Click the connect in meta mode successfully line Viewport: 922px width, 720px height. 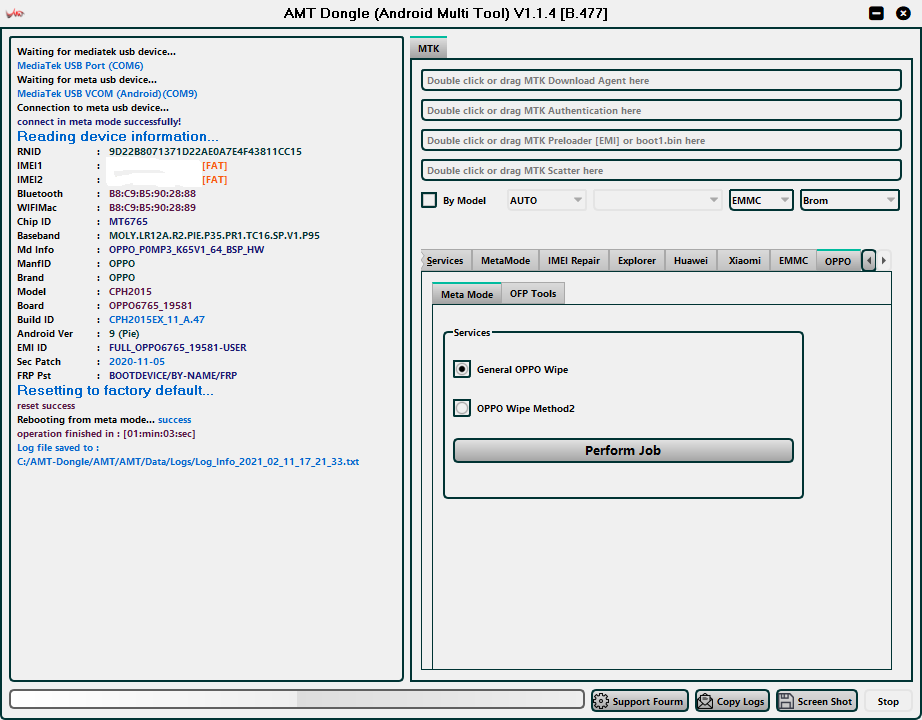(x=99, y=122)
